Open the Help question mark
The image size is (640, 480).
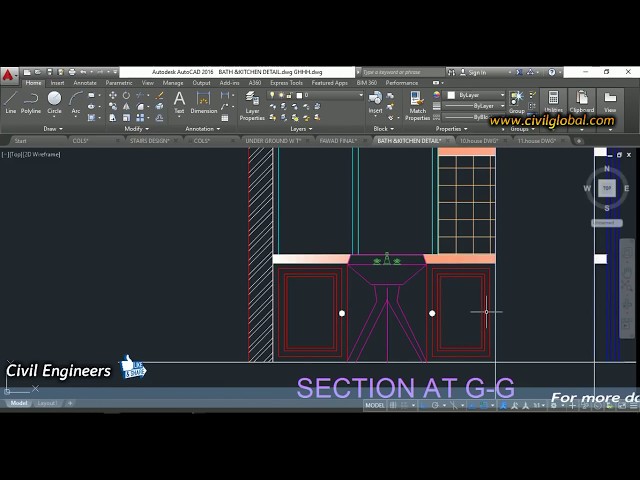pos(552,72)
